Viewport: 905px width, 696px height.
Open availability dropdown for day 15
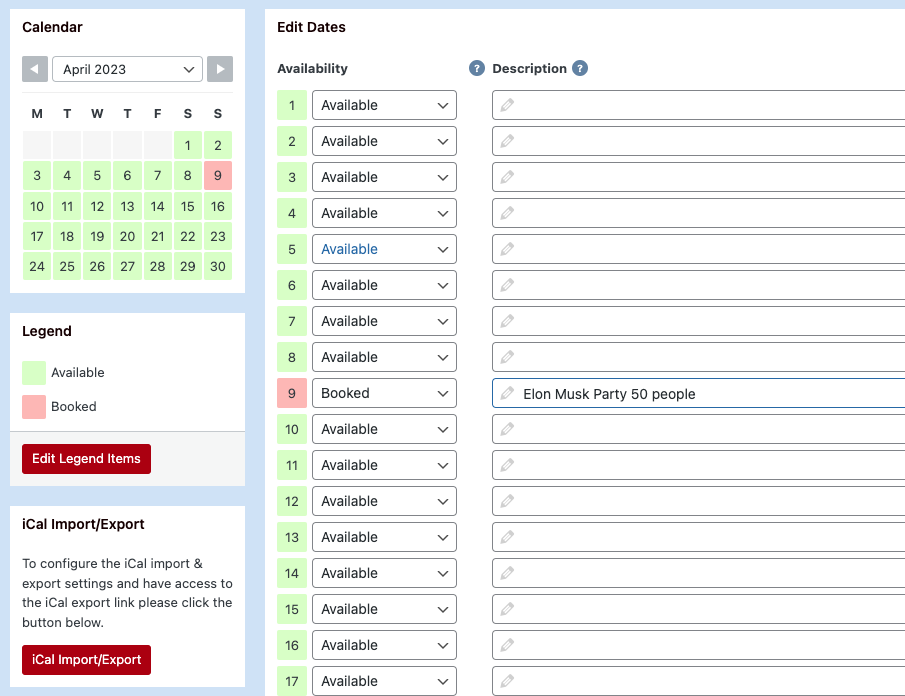pyautogui.click(x=384, y=609)
